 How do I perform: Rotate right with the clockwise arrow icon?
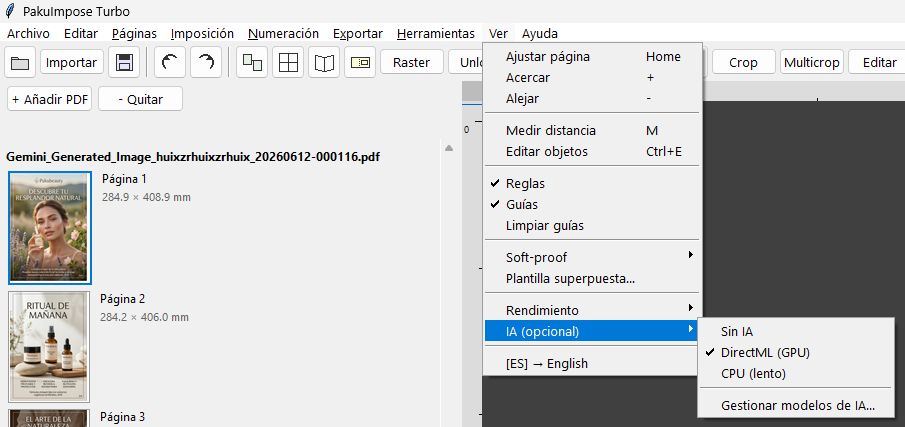[206, 62]
